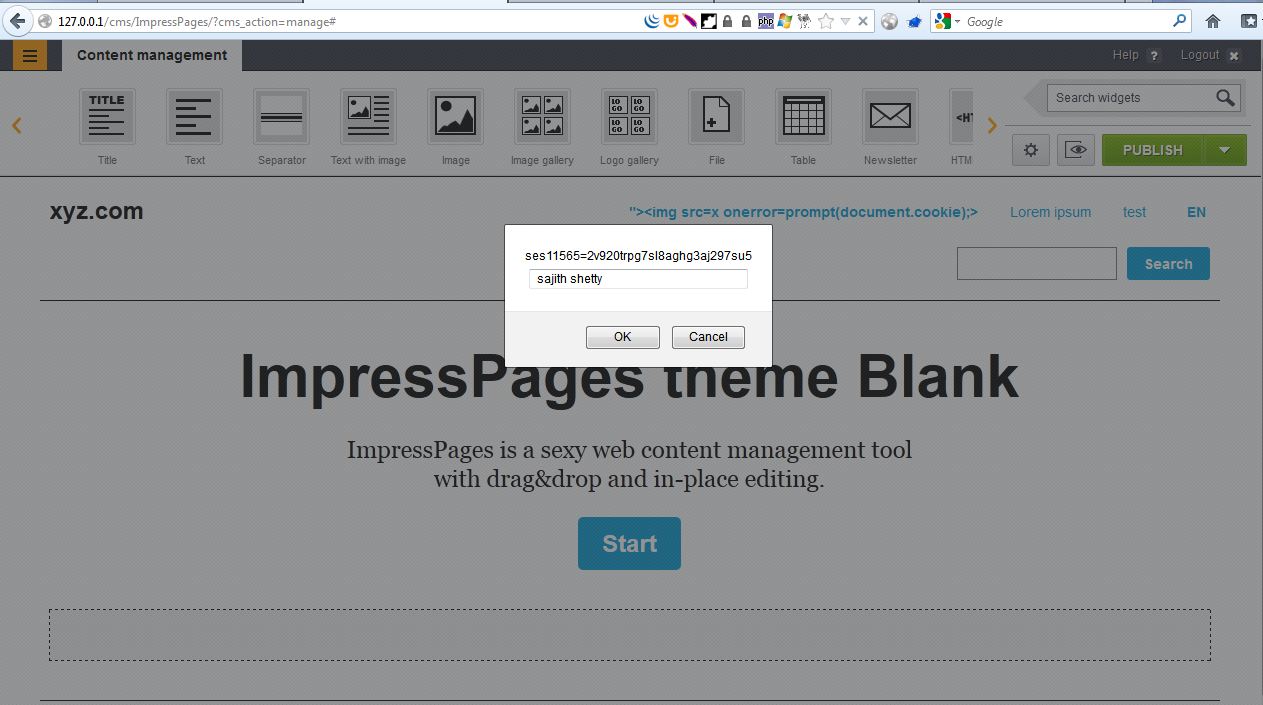Screen dimensions: 1263x705
Task: Open the Lorem ipsum menu item
Action: point(1050,212)
